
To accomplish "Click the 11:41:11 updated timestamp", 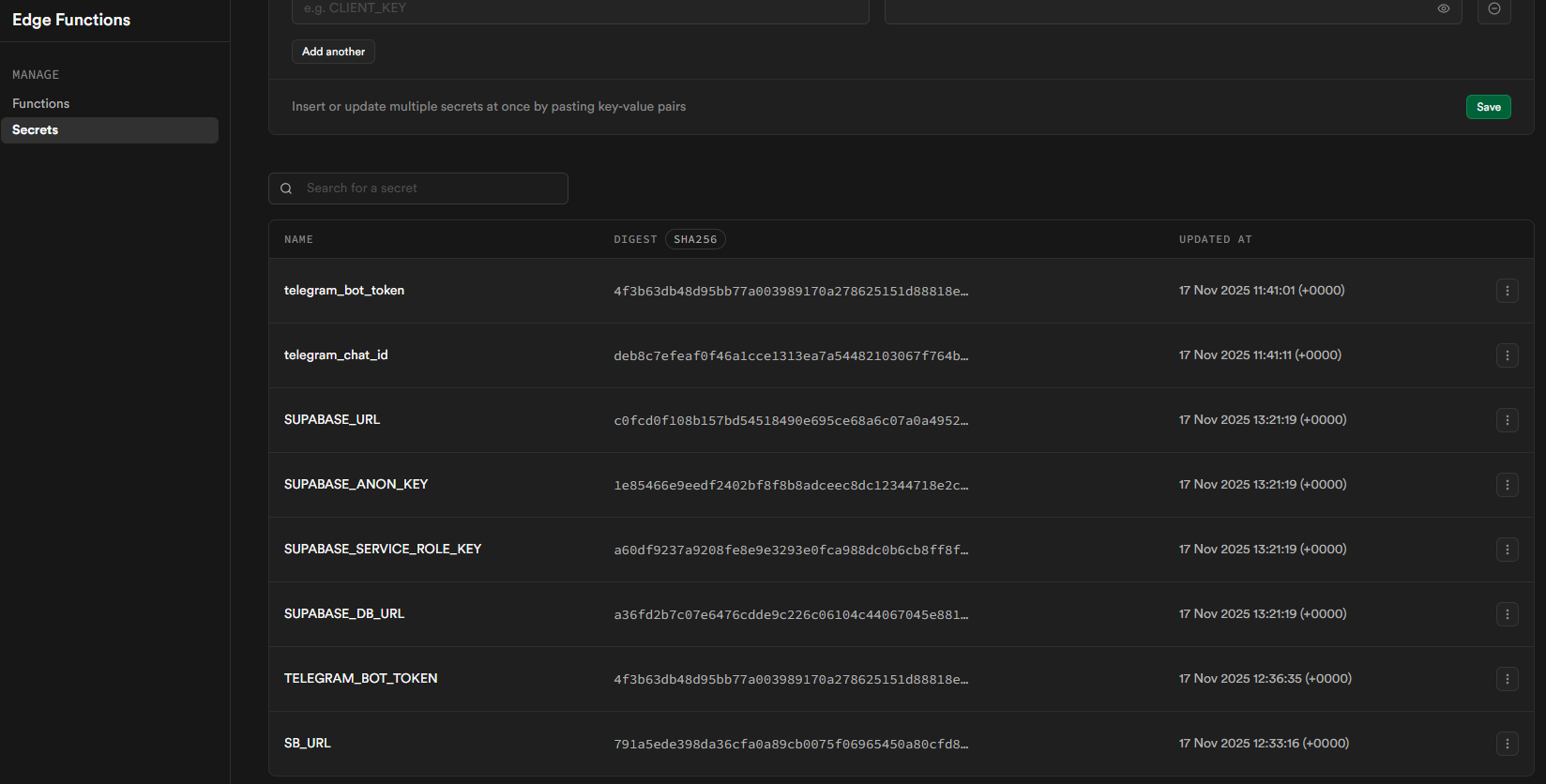I will [1260, 355].
